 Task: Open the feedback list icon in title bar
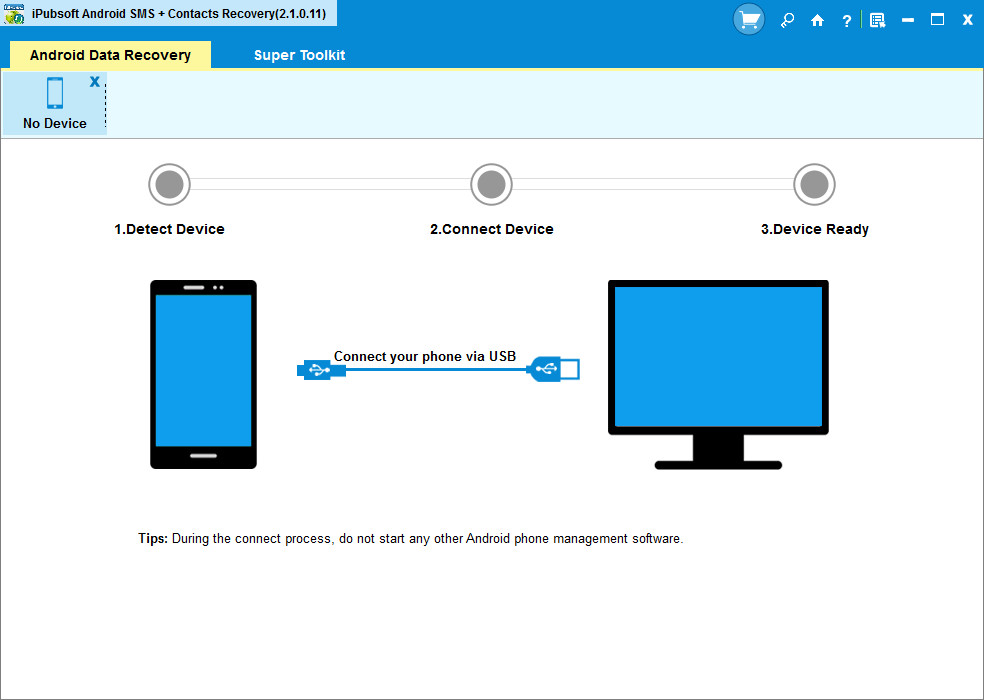877,21
